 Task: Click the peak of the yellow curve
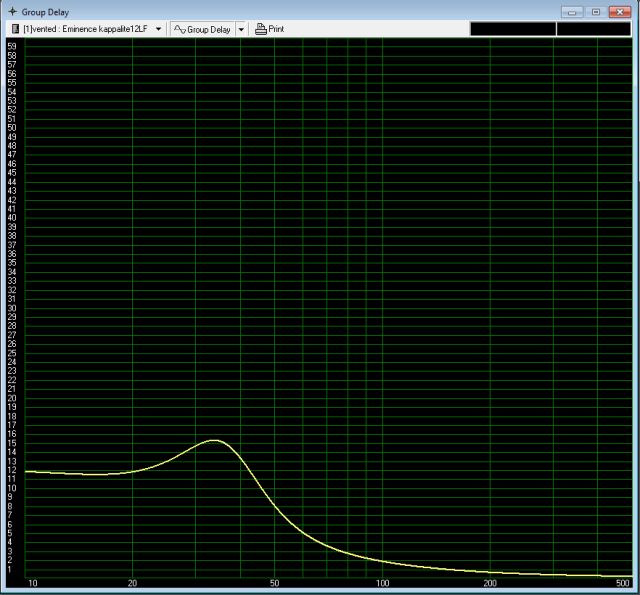click(x=214, y=440)
